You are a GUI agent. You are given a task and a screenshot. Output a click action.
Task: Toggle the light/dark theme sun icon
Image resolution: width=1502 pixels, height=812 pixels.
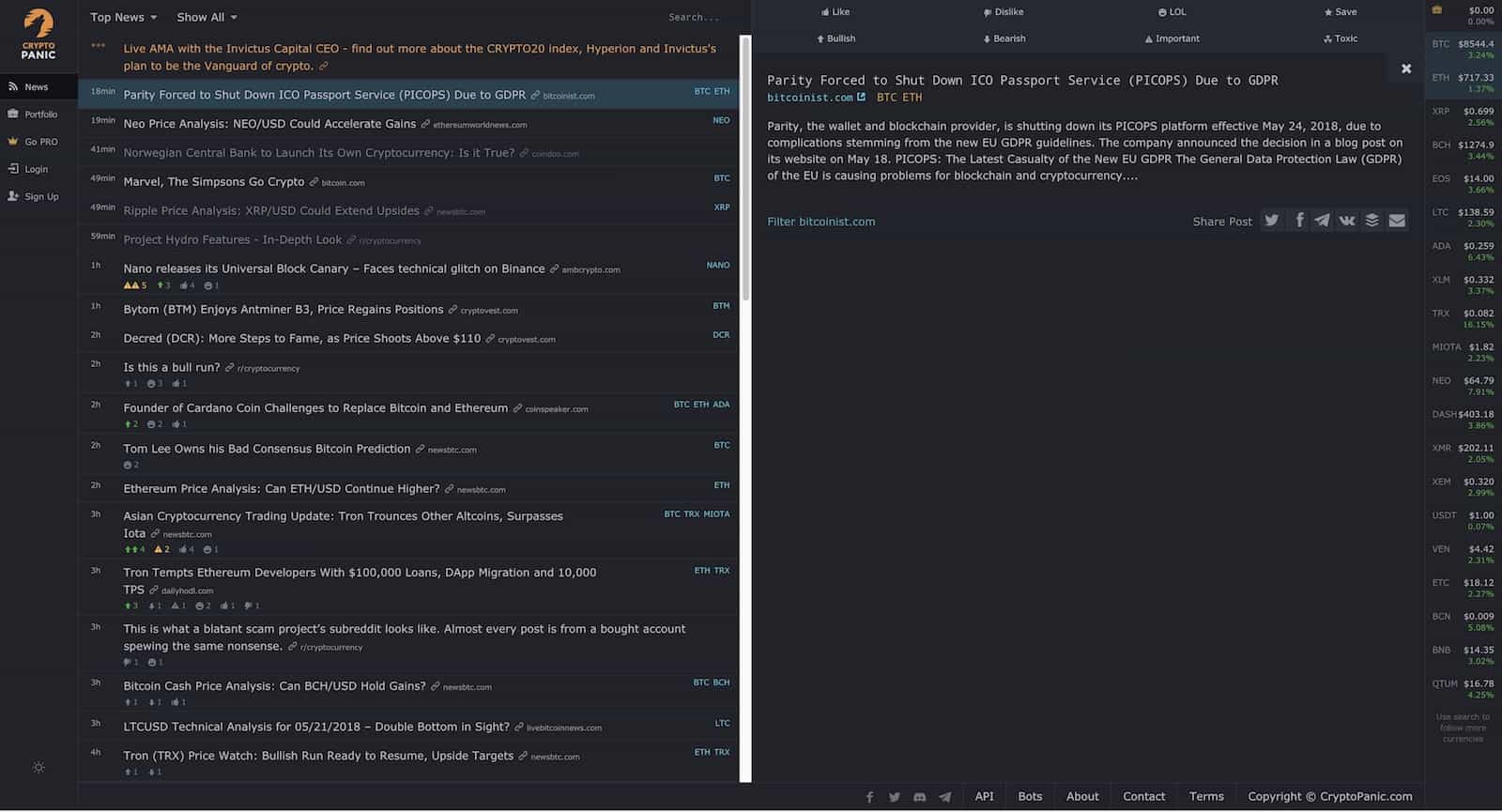click(x=38, y=767)
